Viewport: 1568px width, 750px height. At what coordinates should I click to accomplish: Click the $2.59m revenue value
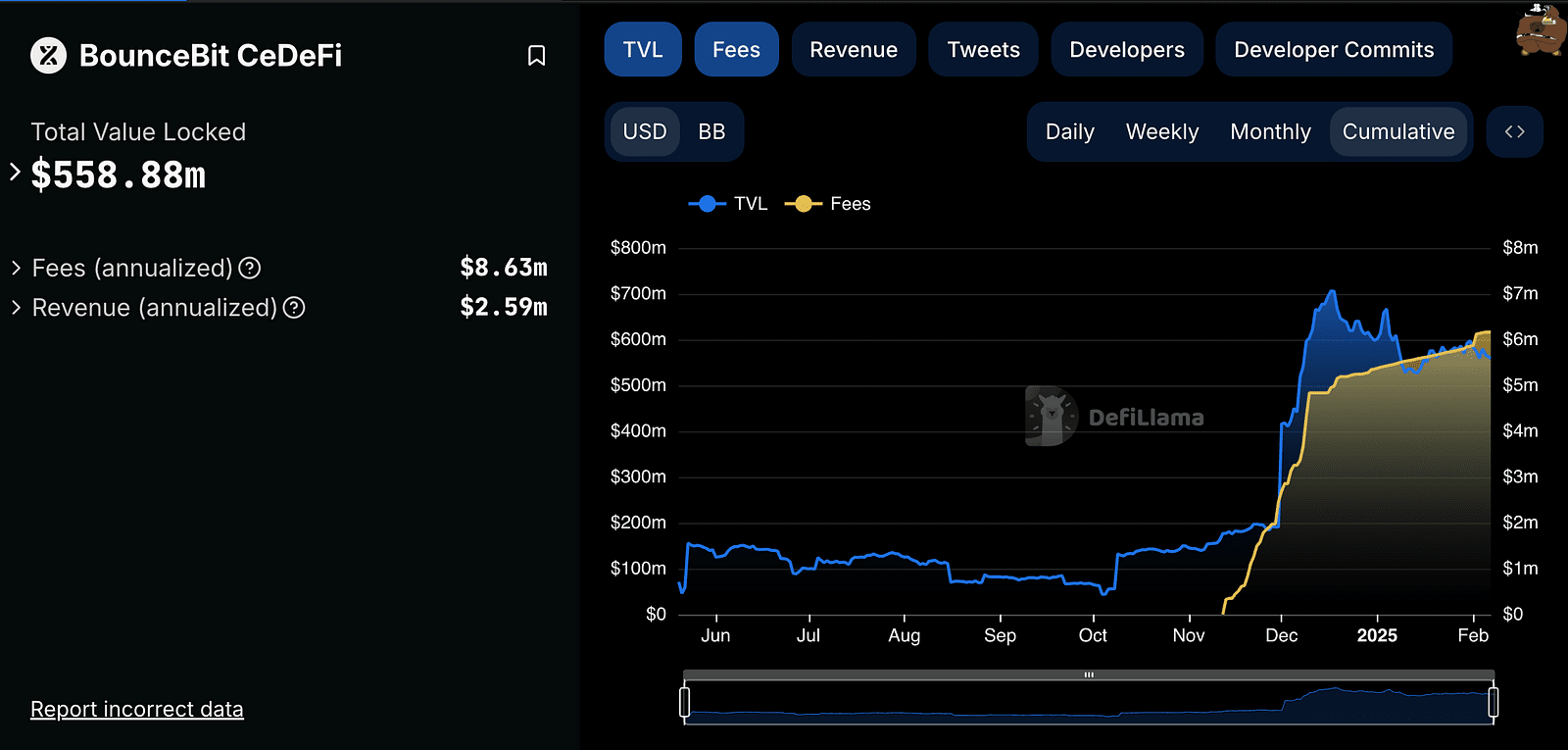click(504, 308)
